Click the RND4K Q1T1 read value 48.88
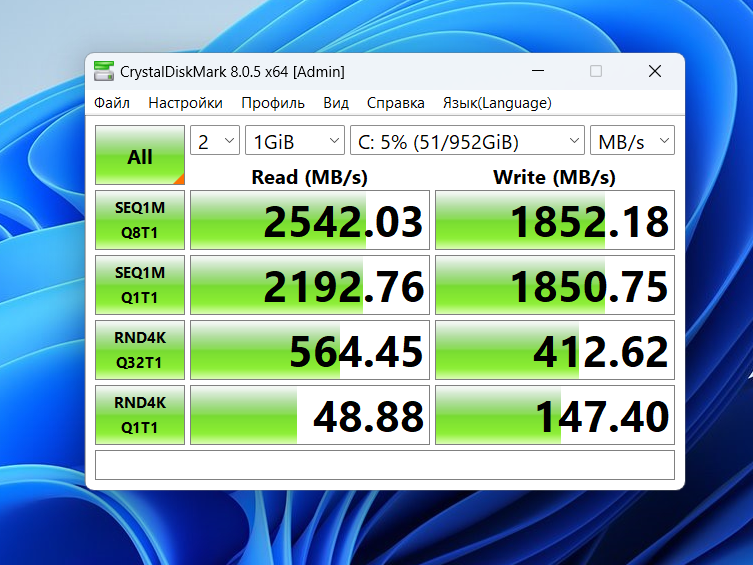 coord(310,415)
